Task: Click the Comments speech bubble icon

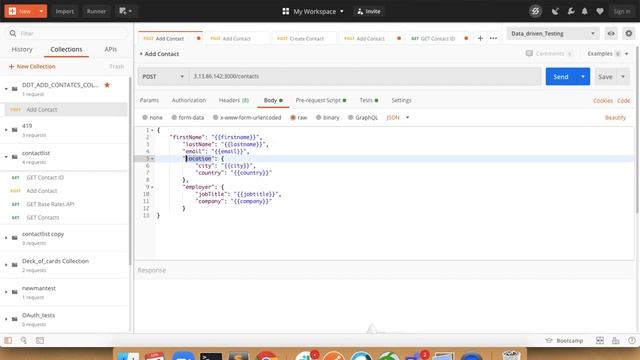Action: pos(529,53)
